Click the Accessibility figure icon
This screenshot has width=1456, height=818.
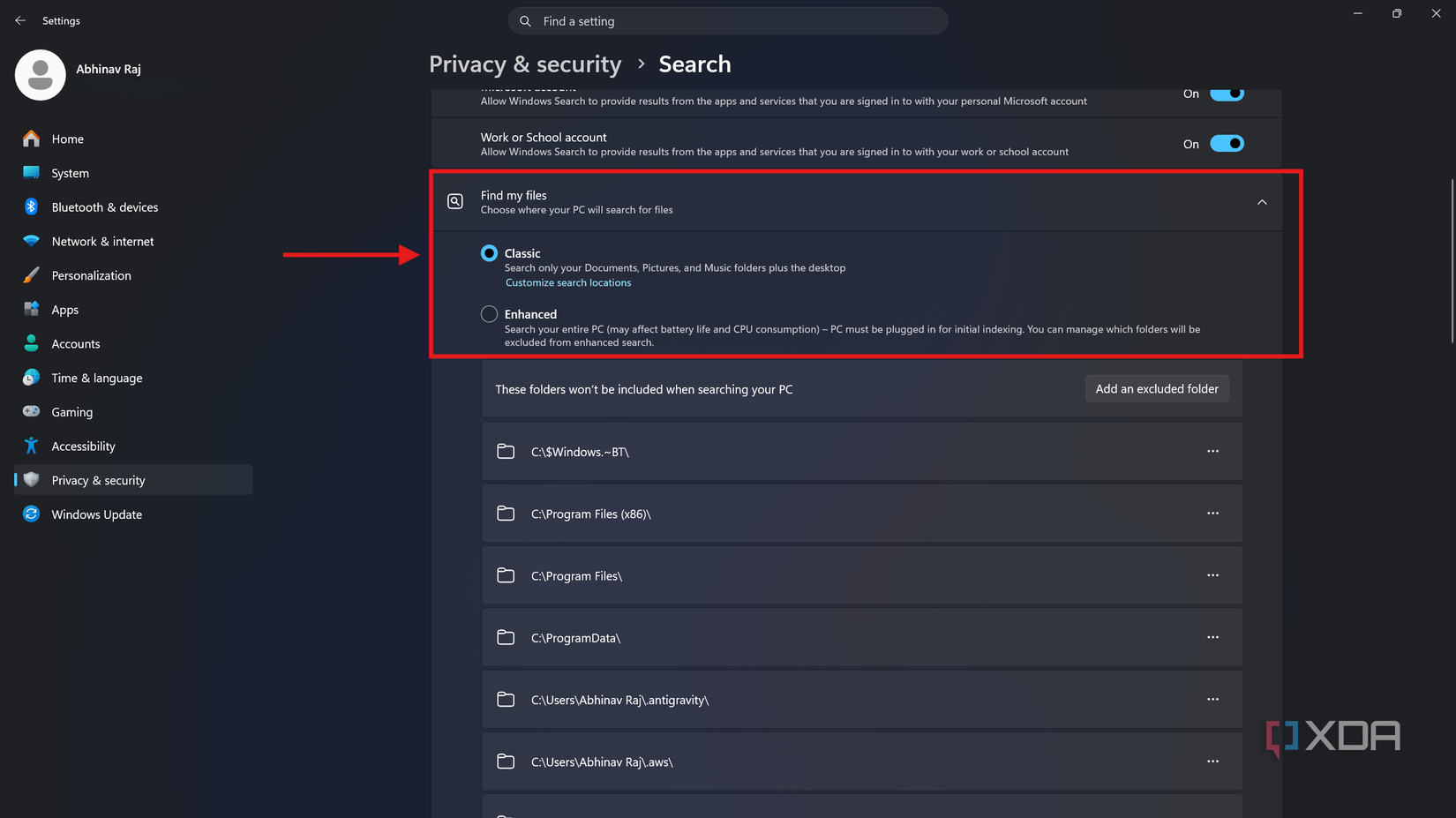32,446
